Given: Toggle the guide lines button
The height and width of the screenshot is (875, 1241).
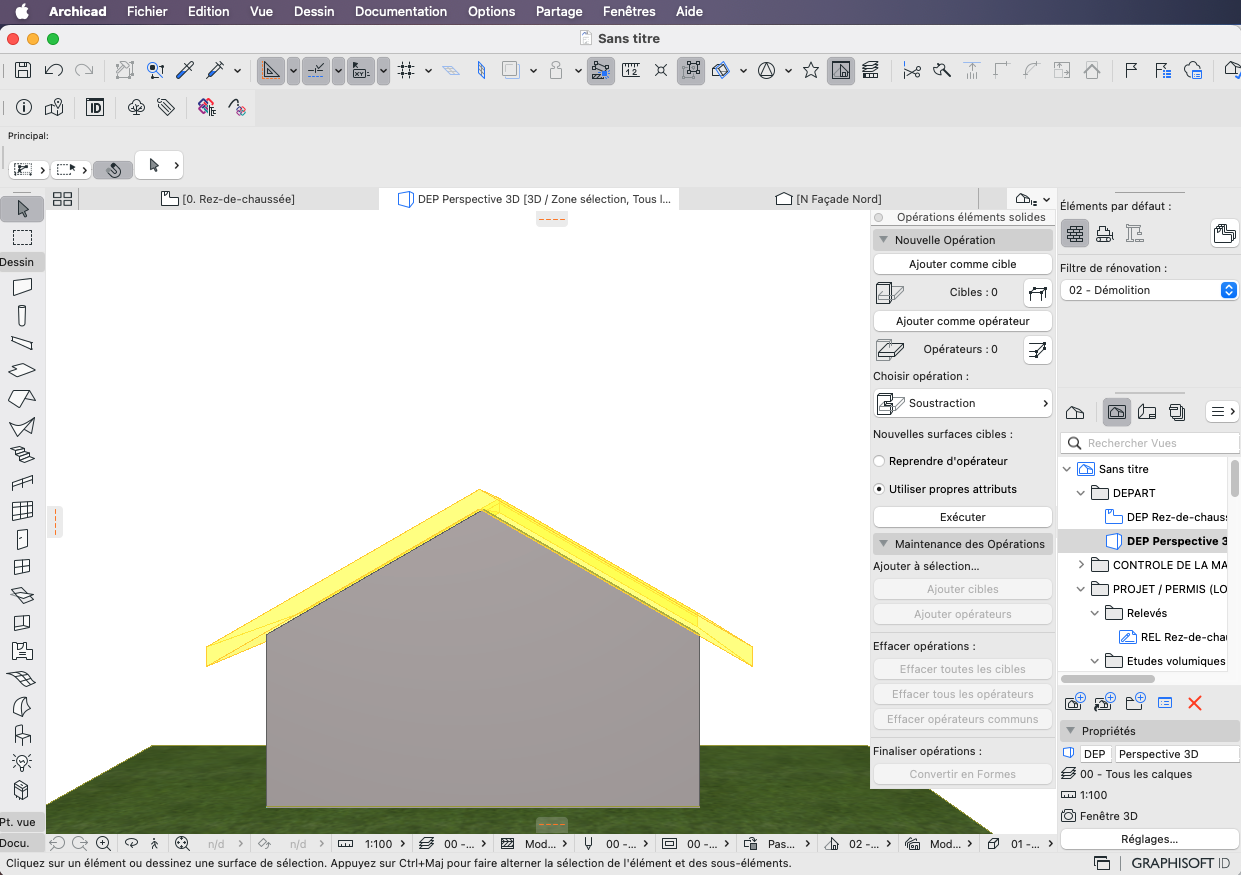Looking at the screenshot, I should coord(270,70).
